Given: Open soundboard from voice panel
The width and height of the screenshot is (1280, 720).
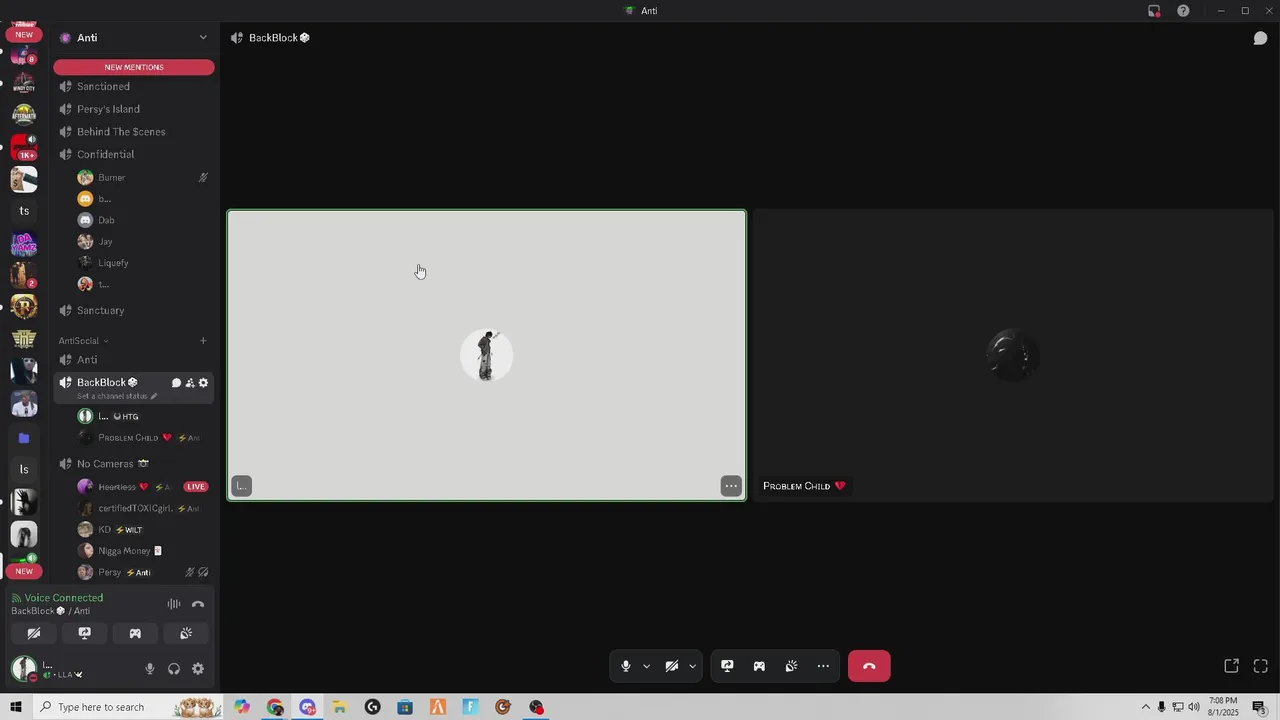Looking at the screenshot, I should click(x=186, y=633).
